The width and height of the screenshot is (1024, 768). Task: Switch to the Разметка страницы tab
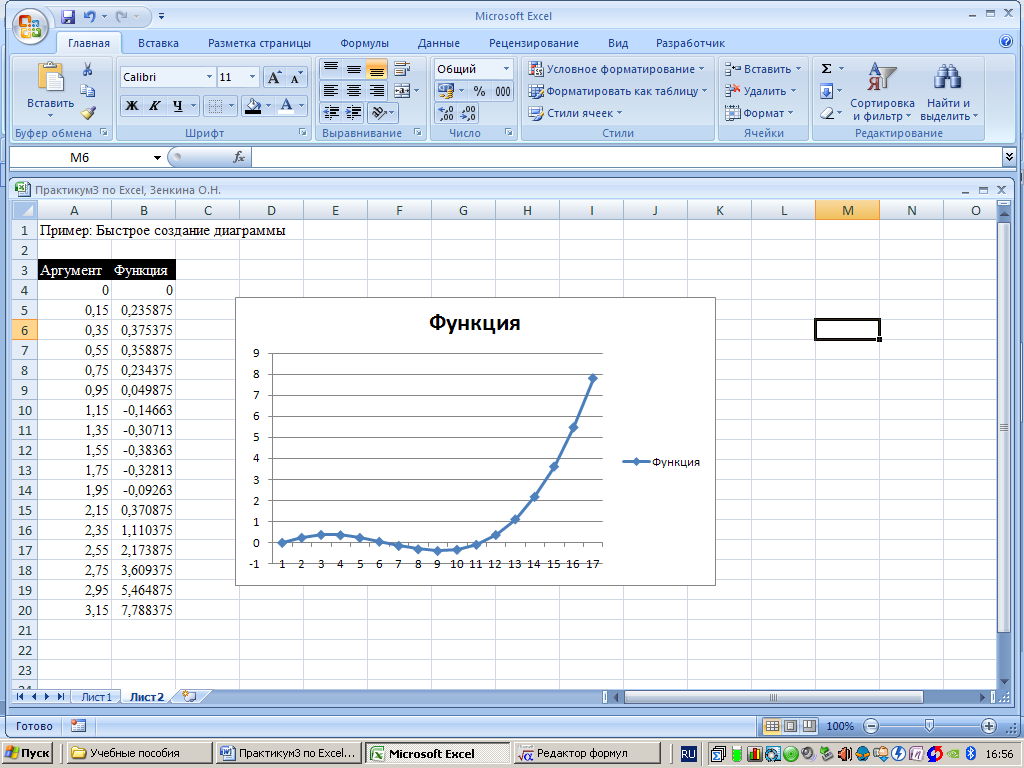(x=259, y=43)
